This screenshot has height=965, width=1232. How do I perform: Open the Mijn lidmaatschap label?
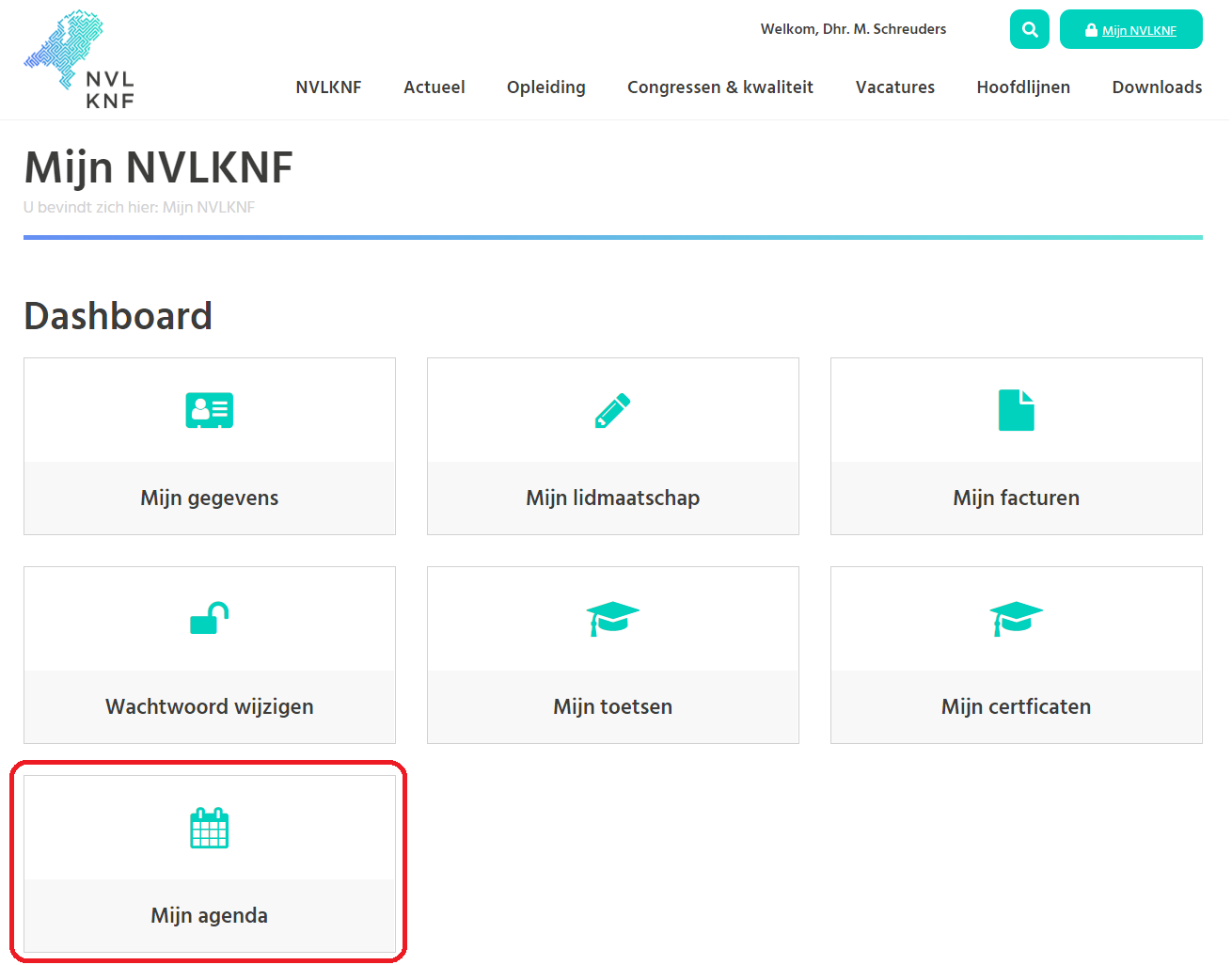pos(613,498)
